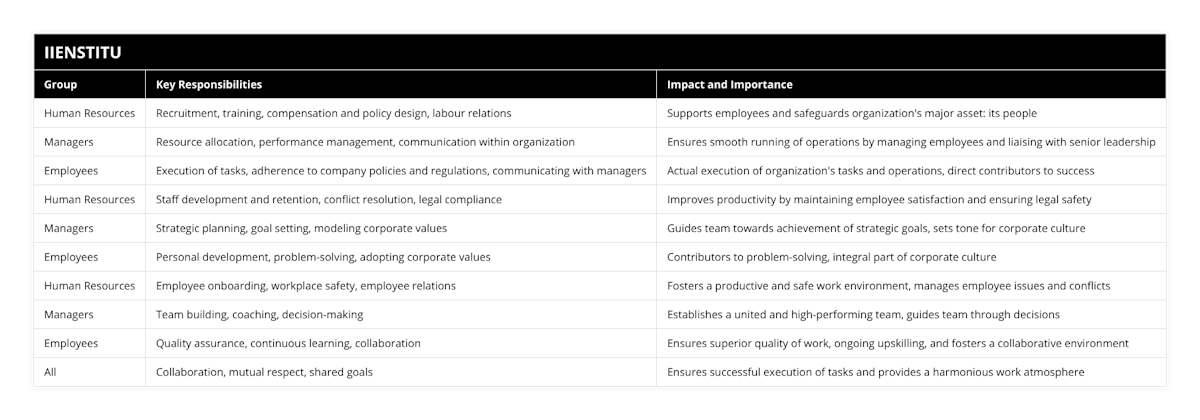Click the Group column header

(x=61, y=85)
